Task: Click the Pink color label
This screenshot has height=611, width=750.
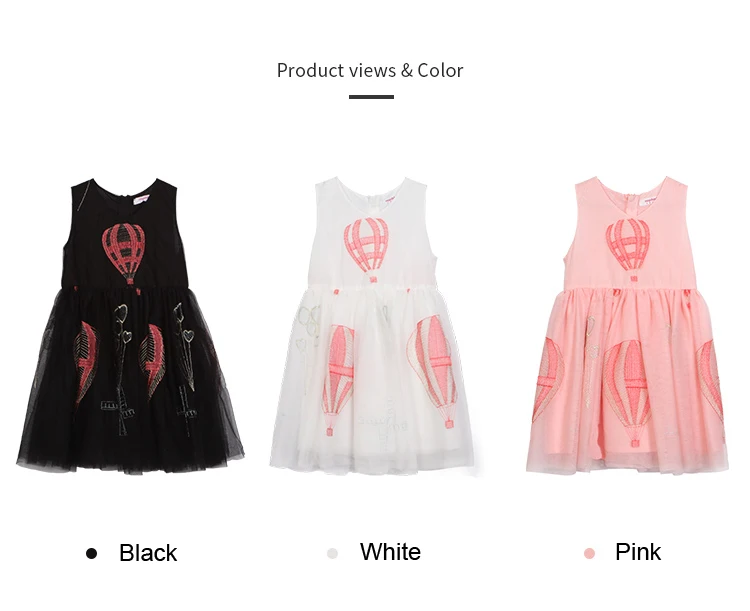Action: (638, 552)
